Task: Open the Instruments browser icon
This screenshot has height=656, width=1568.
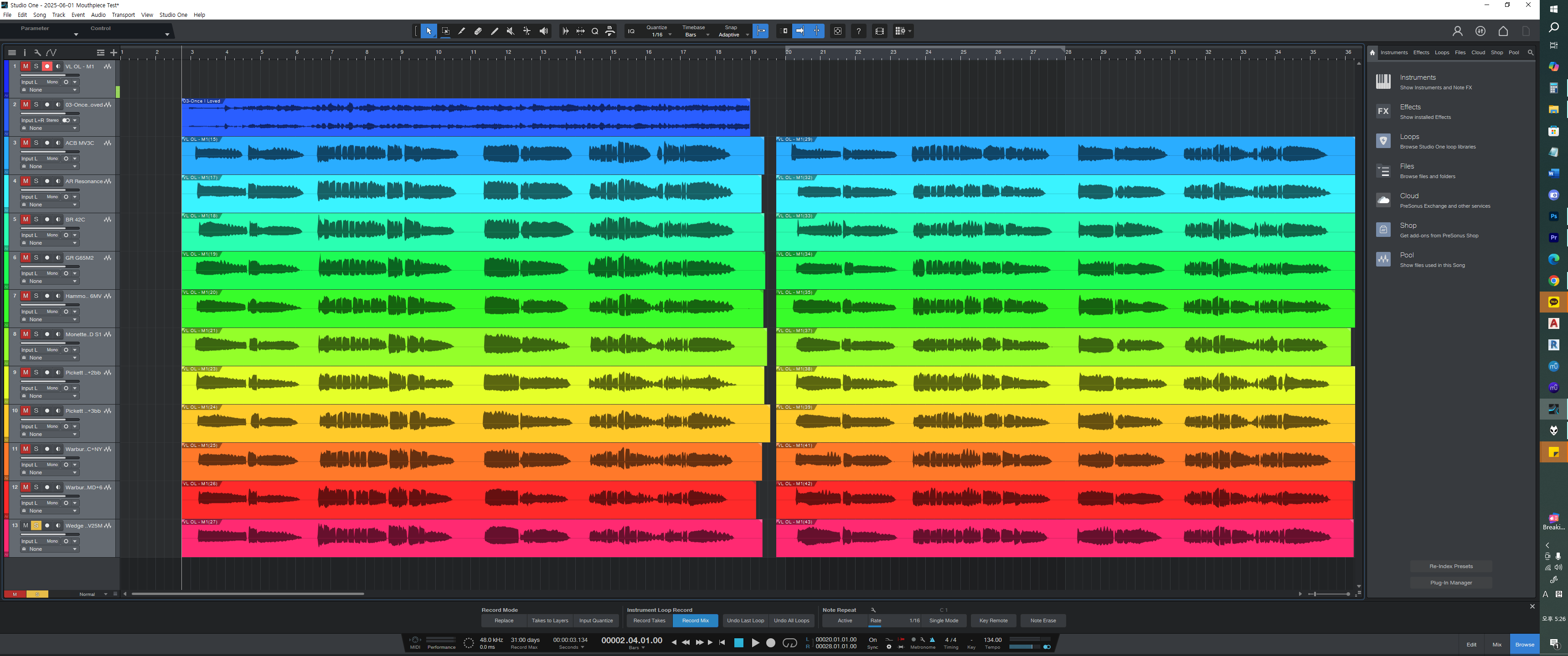Action: tap(1383, 82)
